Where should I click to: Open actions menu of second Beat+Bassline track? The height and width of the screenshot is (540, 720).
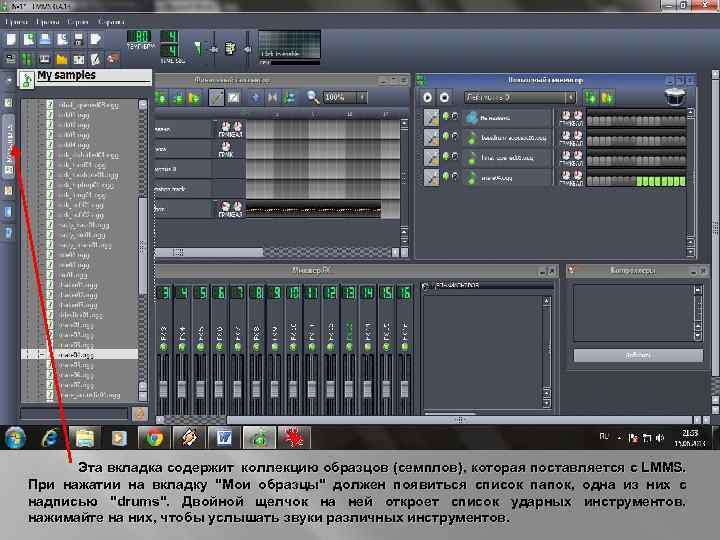tap(431, 137)
